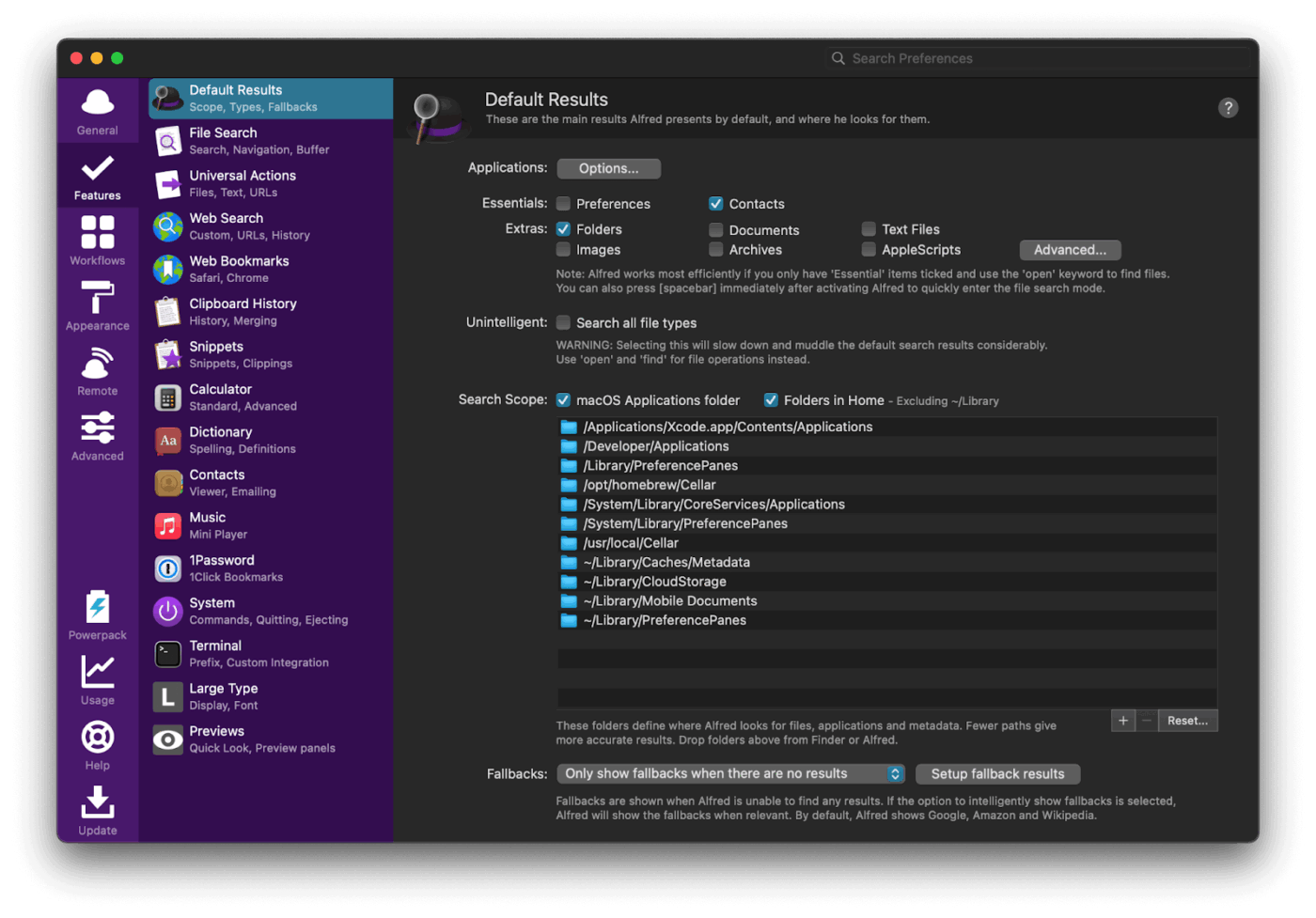
Task: Click Setup fallback results
Action: pyautogui.click(x=997, y=773)
